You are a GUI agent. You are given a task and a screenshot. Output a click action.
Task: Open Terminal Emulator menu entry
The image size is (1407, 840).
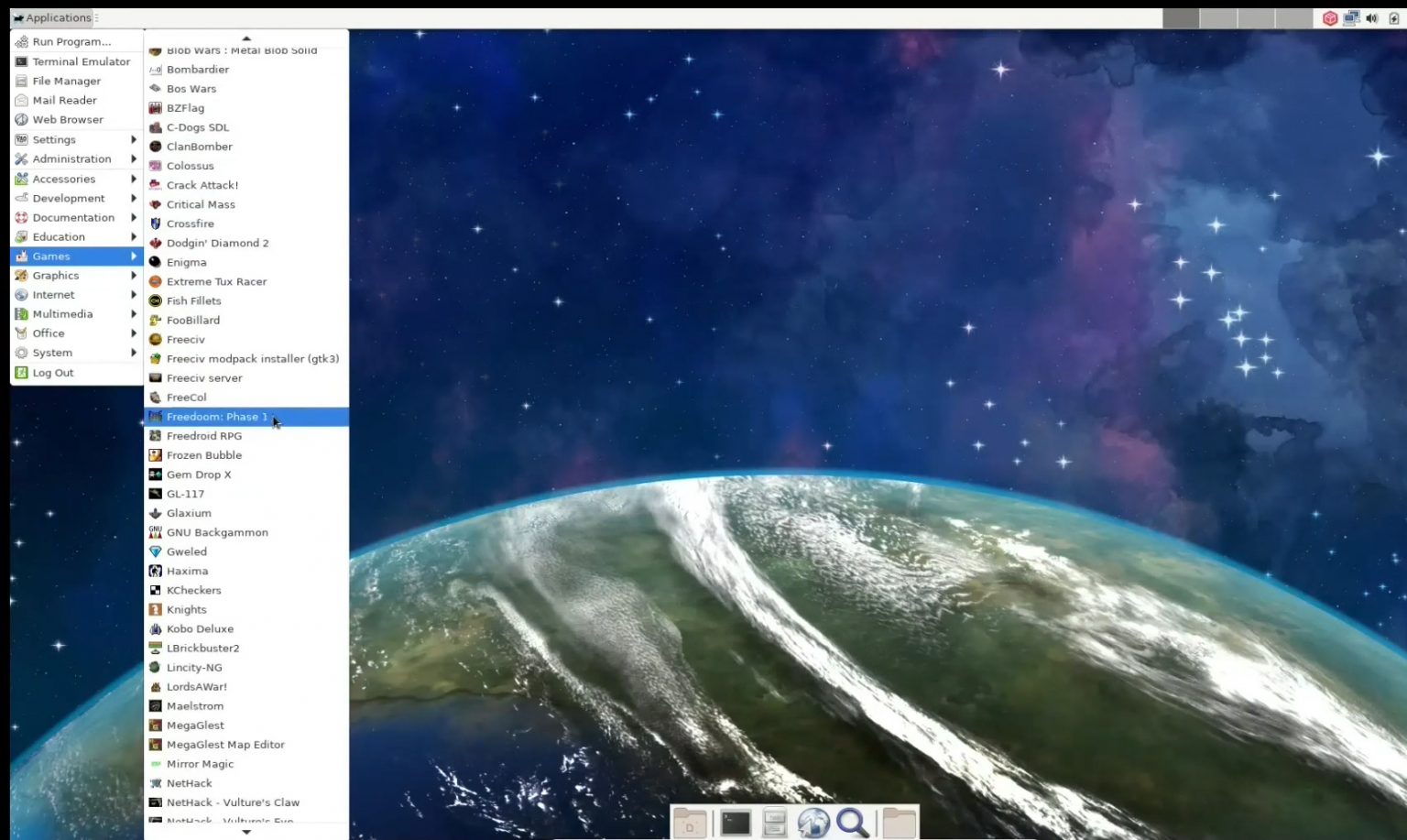point(81,61)
